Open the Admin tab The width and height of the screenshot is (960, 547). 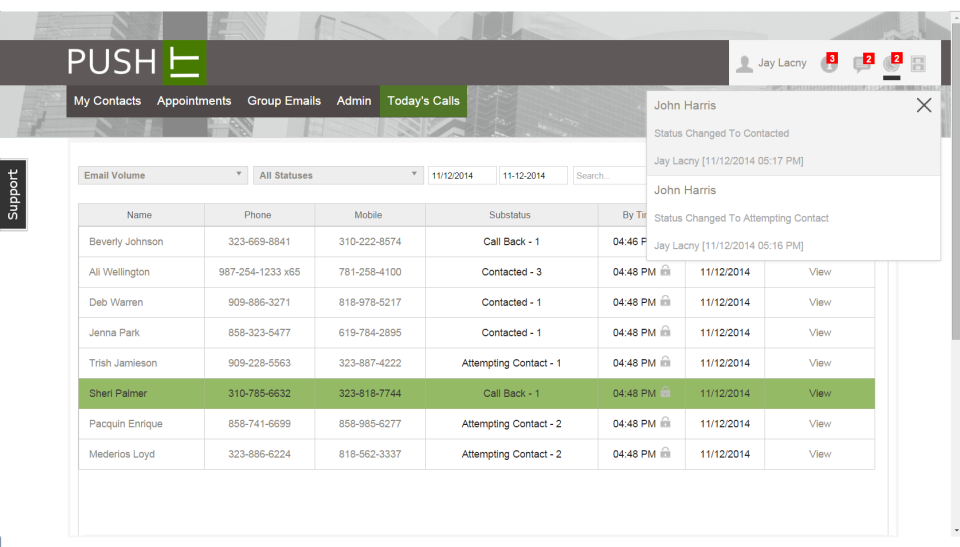tap(354, 101)
